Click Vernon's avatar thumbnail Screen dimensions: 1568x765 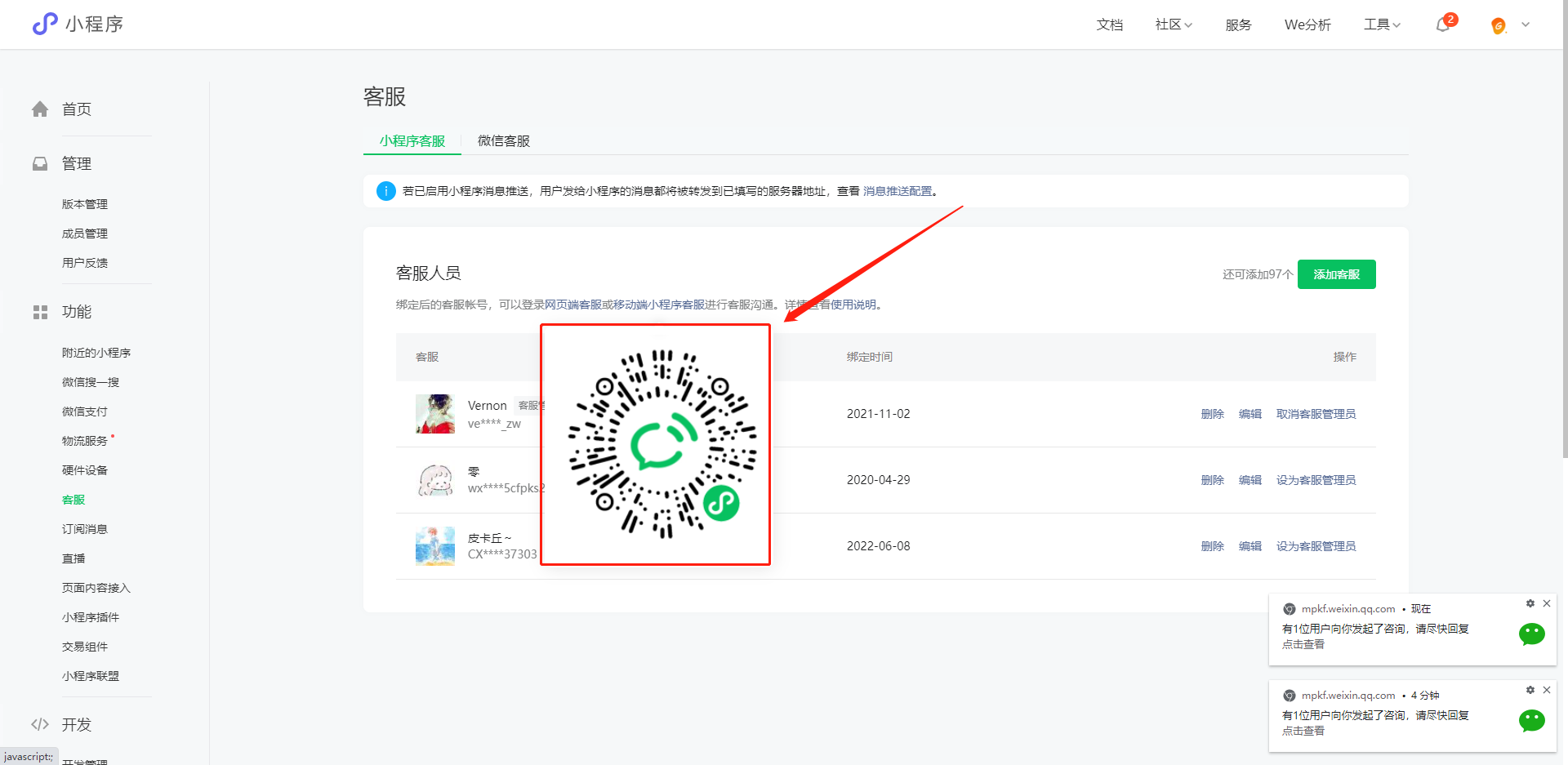[x=435, y=414]
